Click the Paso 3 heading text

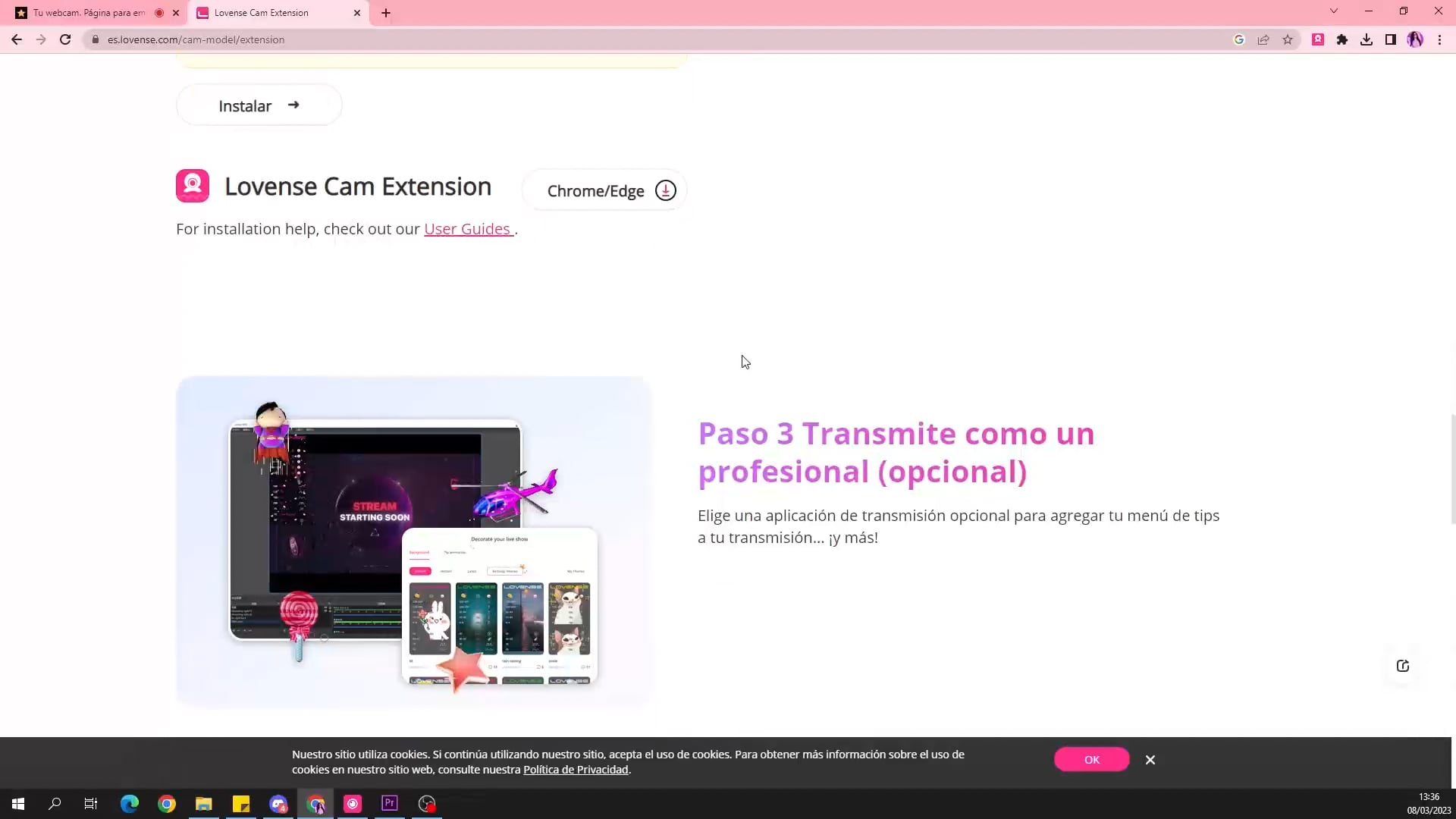point(896,453)
